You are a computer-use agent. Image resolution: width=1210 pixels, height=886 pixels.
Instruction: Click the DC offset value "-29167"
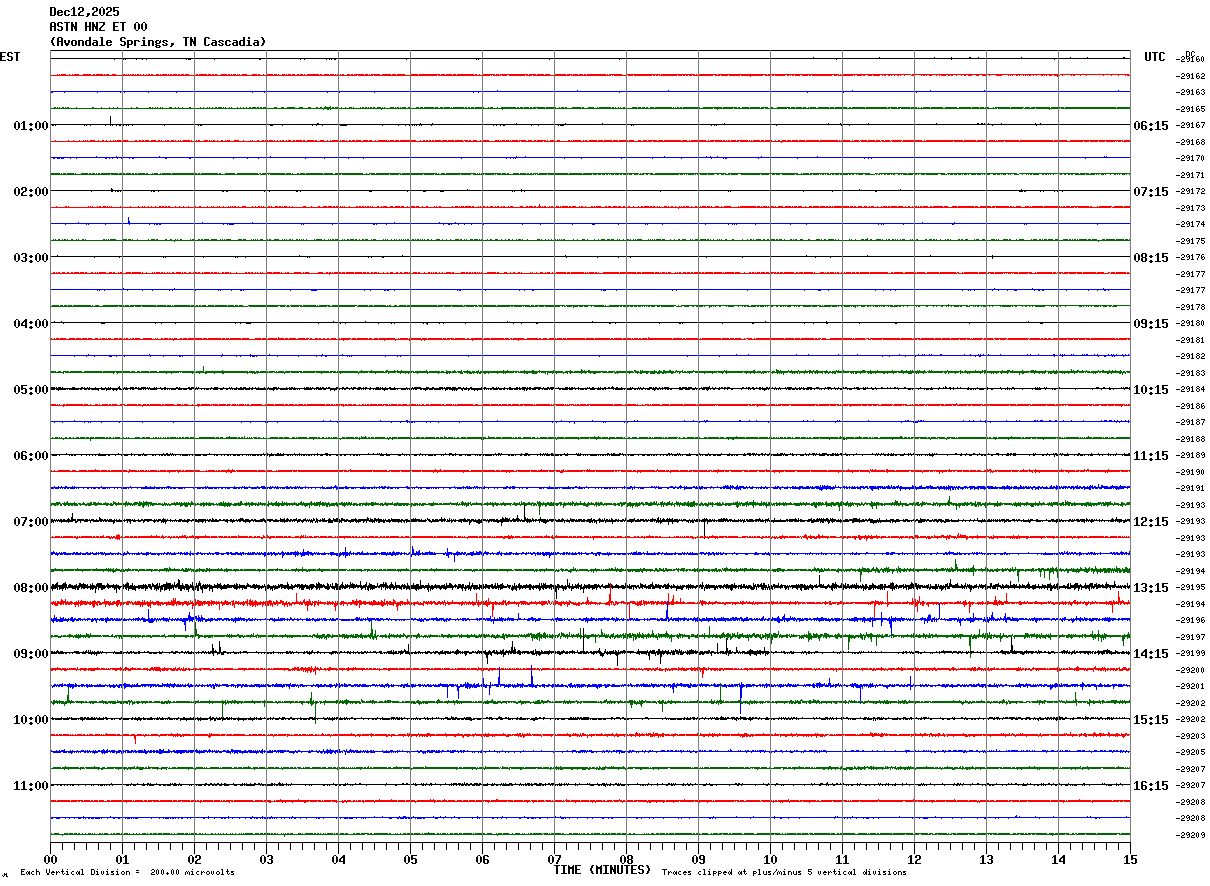(x=1191, y=126)
